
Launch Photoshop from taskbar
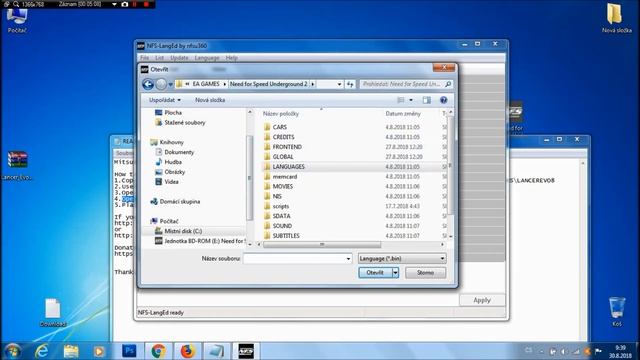129,351
